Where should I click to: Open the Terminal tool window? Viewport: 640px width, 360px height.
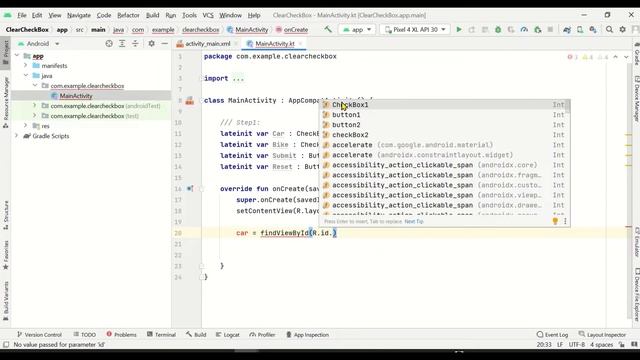coord(161,335)
